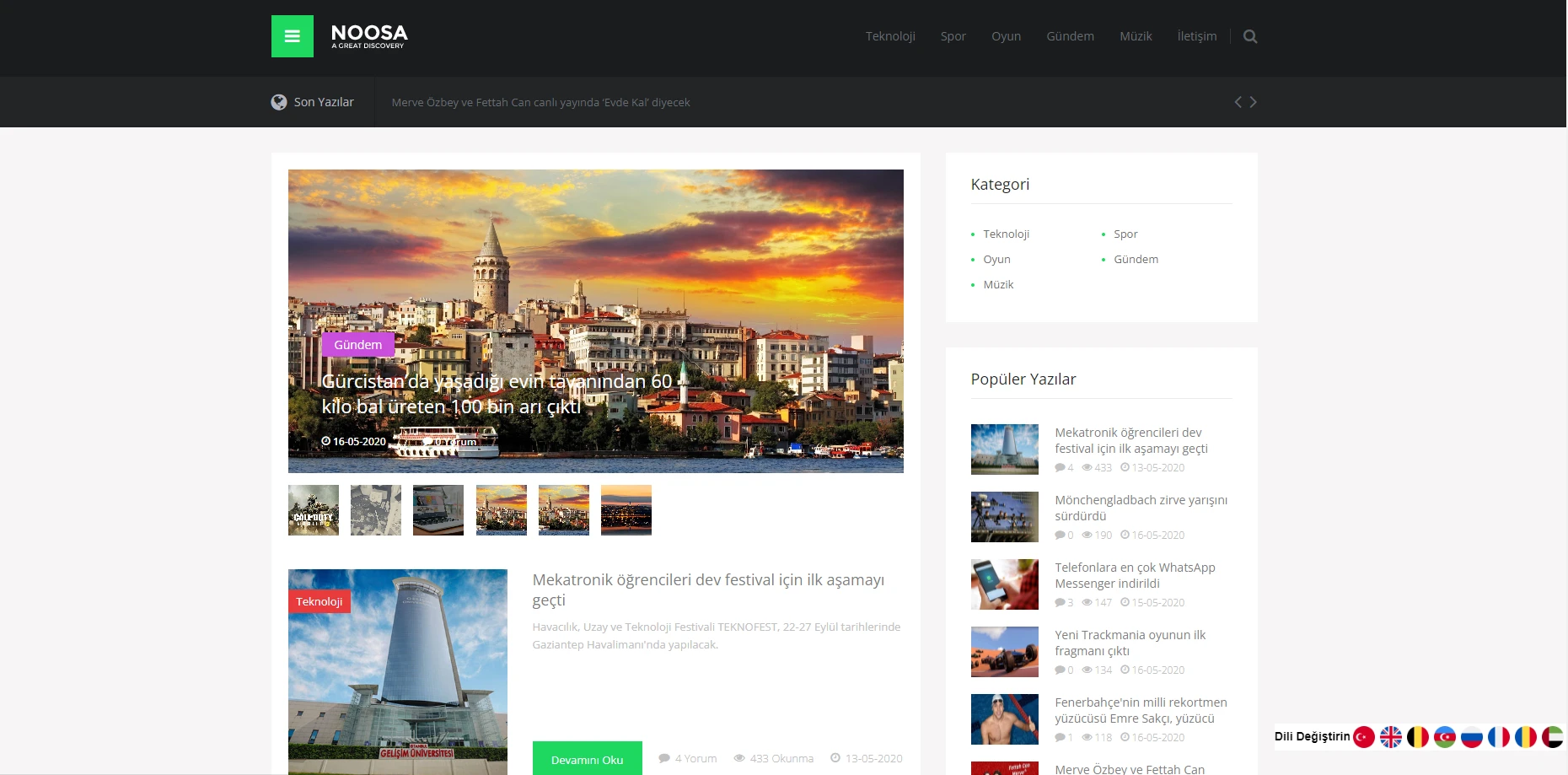Open the Gürcistan bal arı slider headline
This screenshot has width=1568, height=775.
click(497, 394)
